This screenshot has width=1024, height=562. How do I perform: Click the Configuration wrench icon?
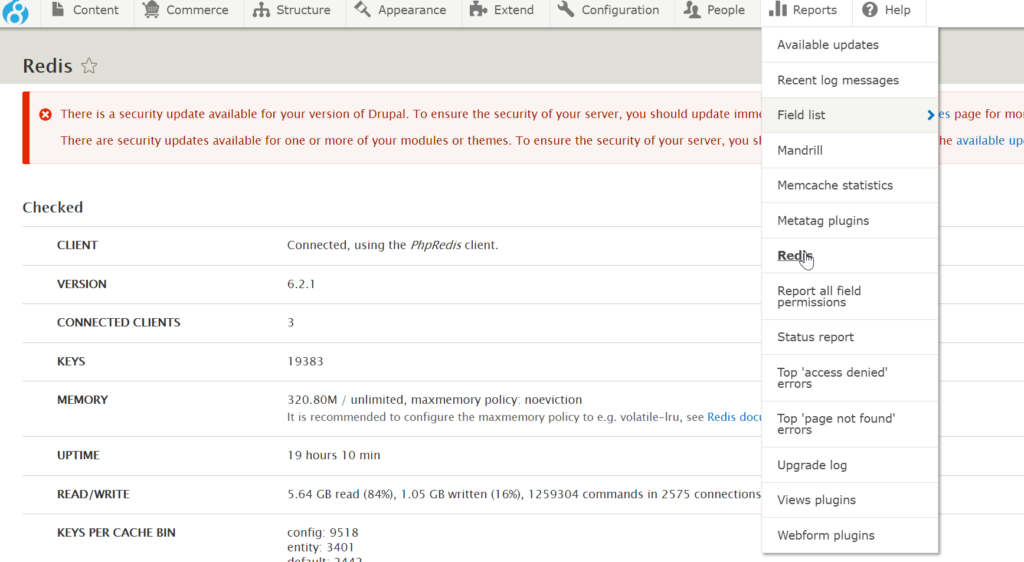(566, 9)
